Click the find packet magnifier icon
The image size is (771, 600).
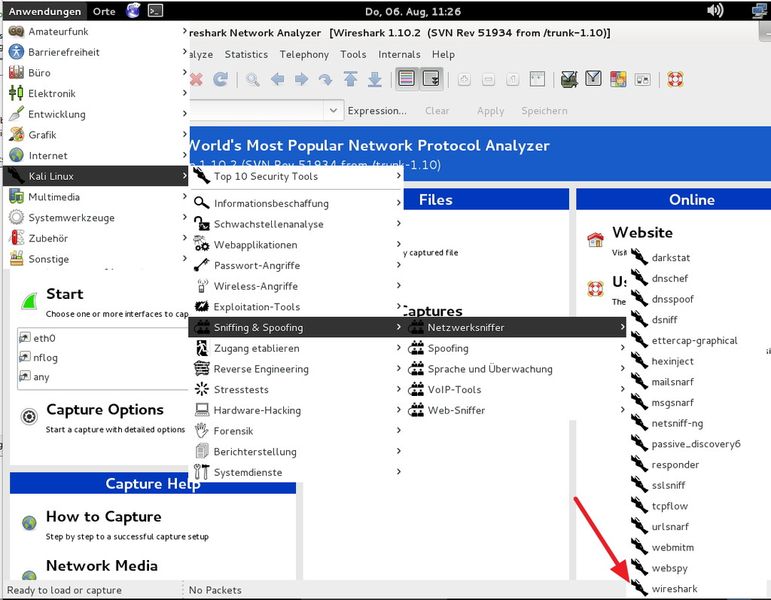click(253, 79)
